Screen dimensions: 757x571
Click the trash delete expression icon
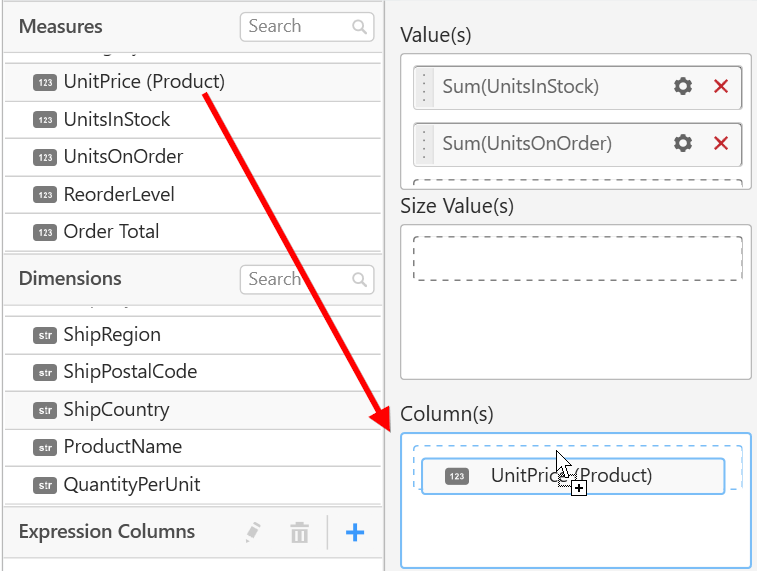300,533
